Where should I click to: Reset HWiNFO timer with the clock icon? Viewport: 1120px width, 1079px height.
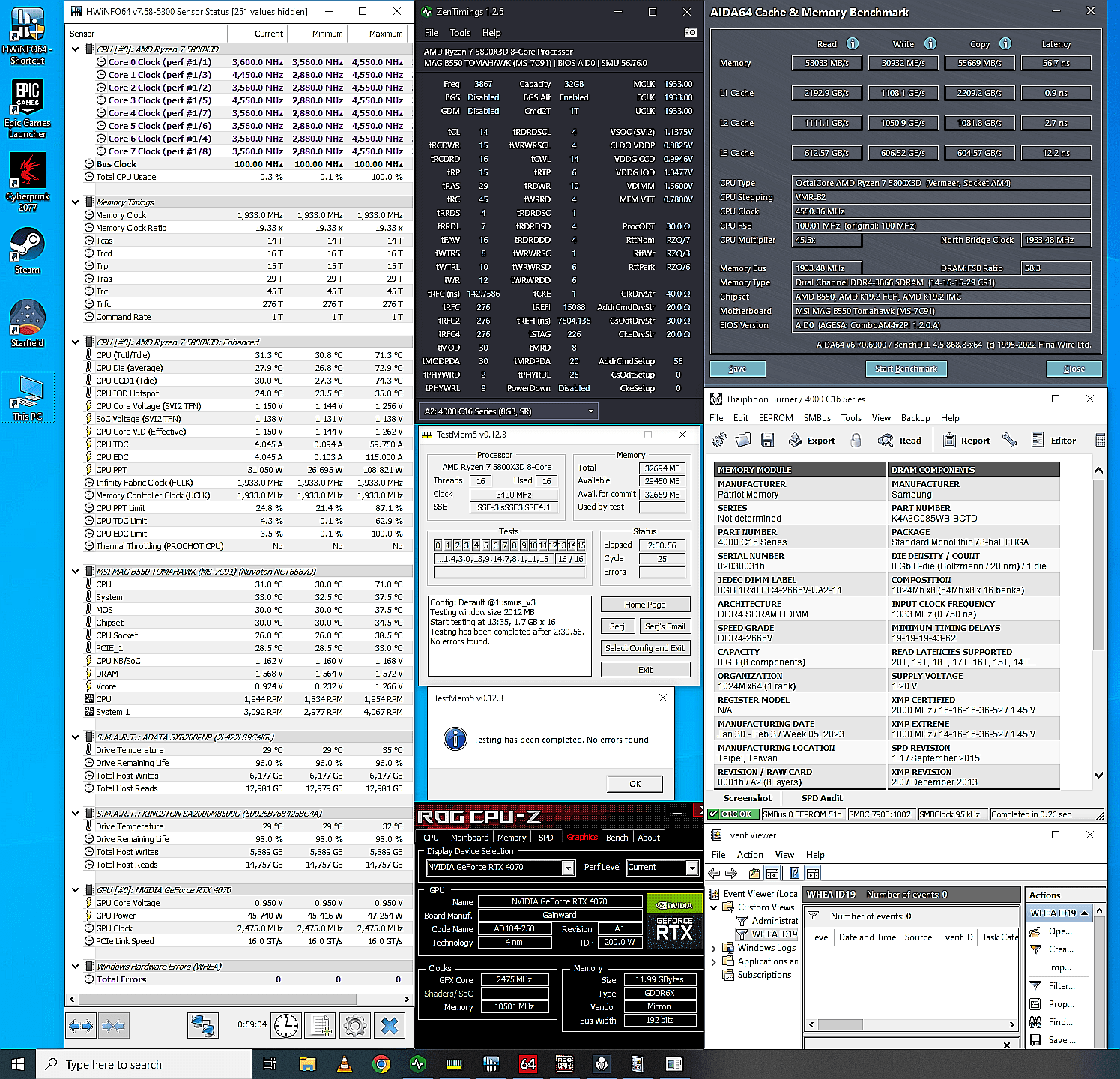coord(286,1026)
